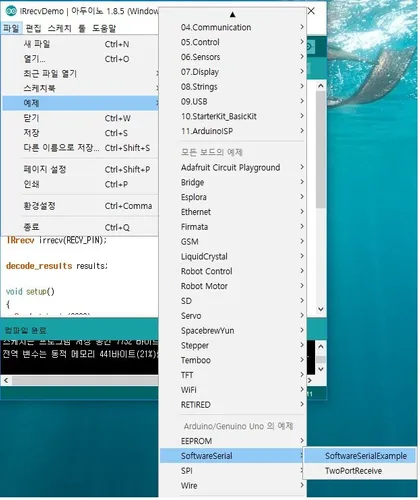Open Robot Control examples
The height and width of the screenshot is (500, 420).
point(233,271)
